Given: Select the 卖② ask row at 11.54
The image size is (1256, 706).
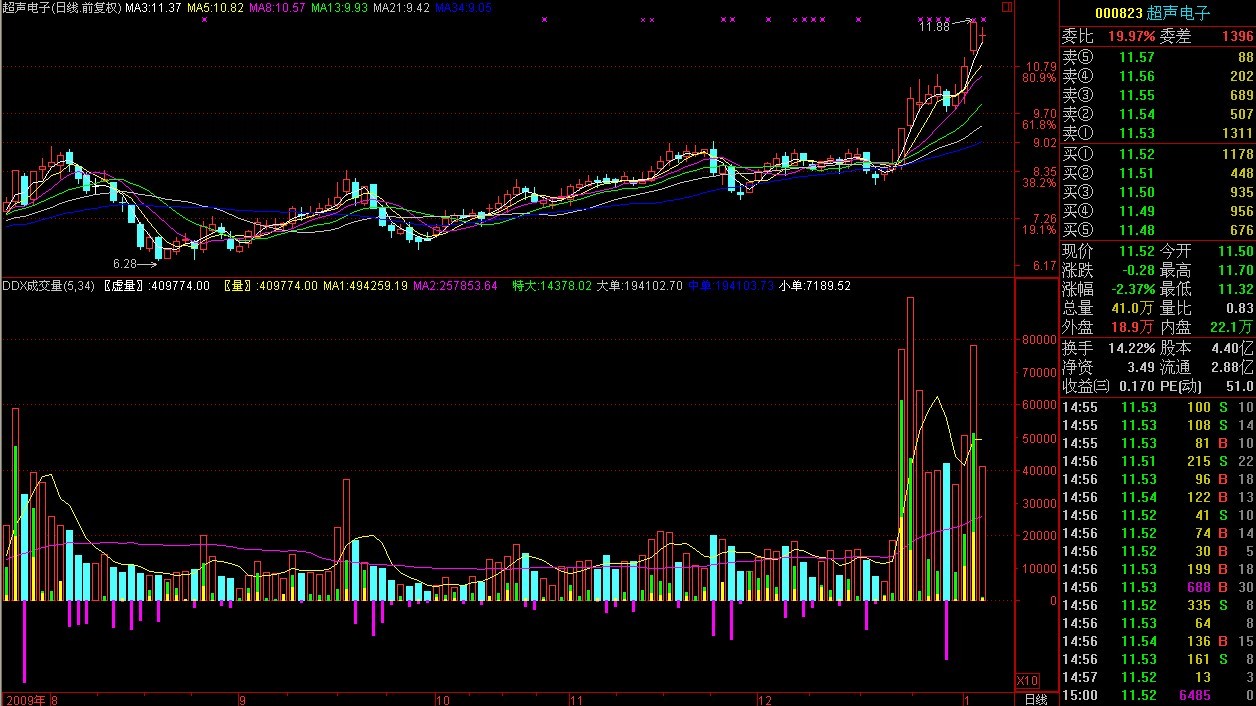Looking at the screenshot, I should point(1157,115).
